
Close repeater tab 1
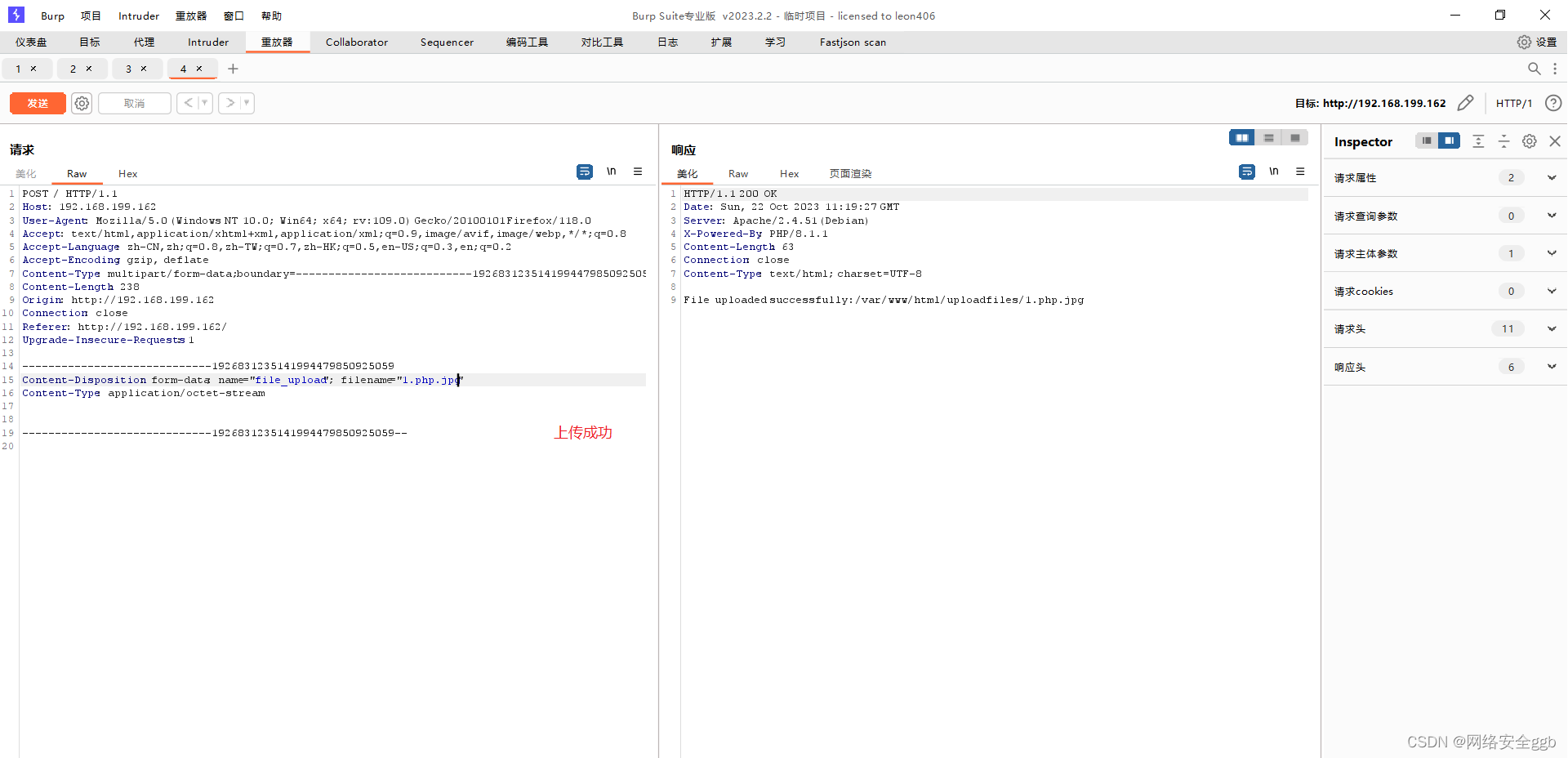tap(33, 69)
